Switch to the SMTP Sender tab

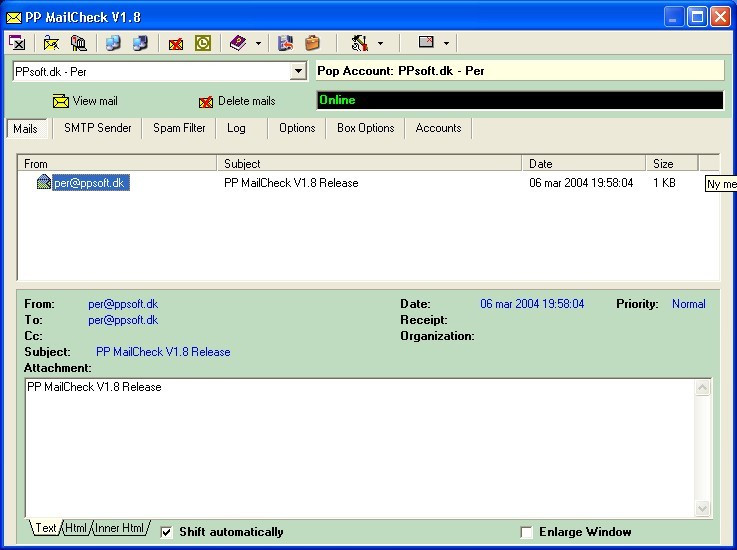pyautogui.click(x=97, y=128)
